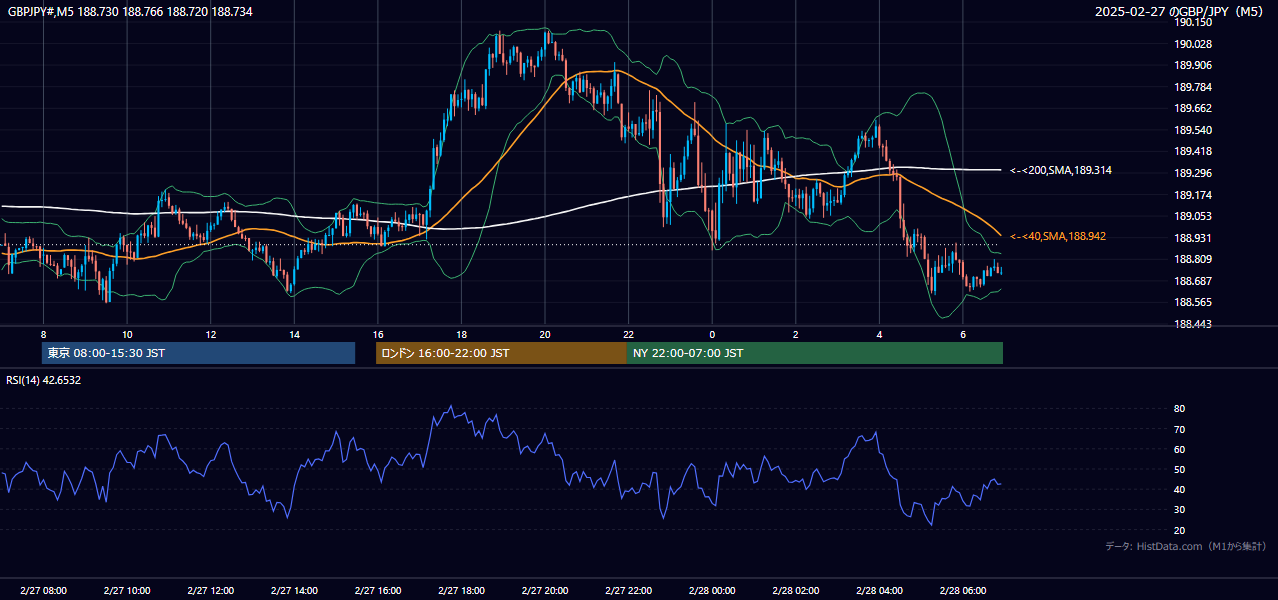Select the 40 SMA label reading 188.942
The image size is (1278, 600).
[x=1058, y=236]
